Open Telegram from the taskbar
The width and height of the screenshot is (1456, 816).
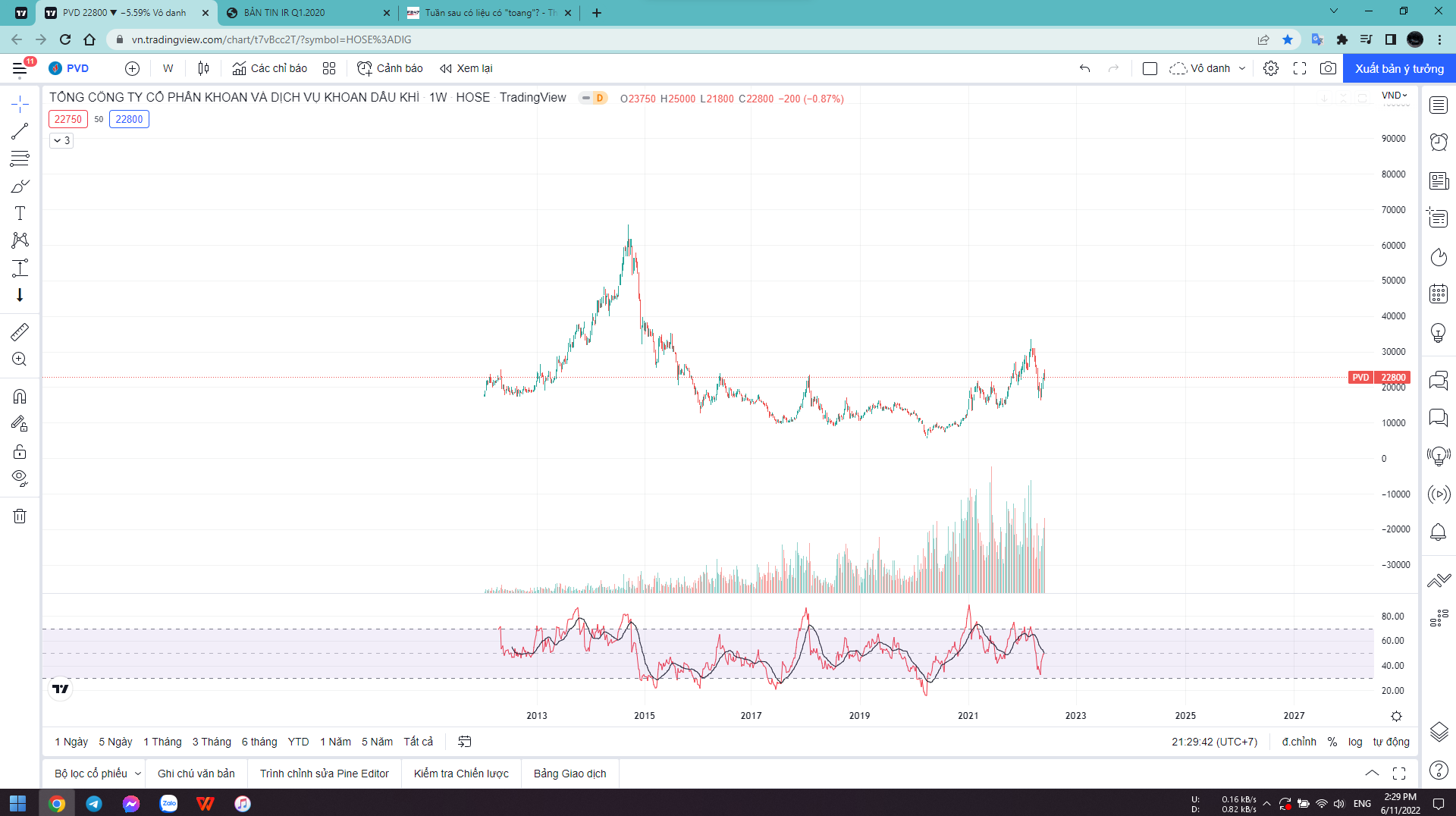[94, 803]
